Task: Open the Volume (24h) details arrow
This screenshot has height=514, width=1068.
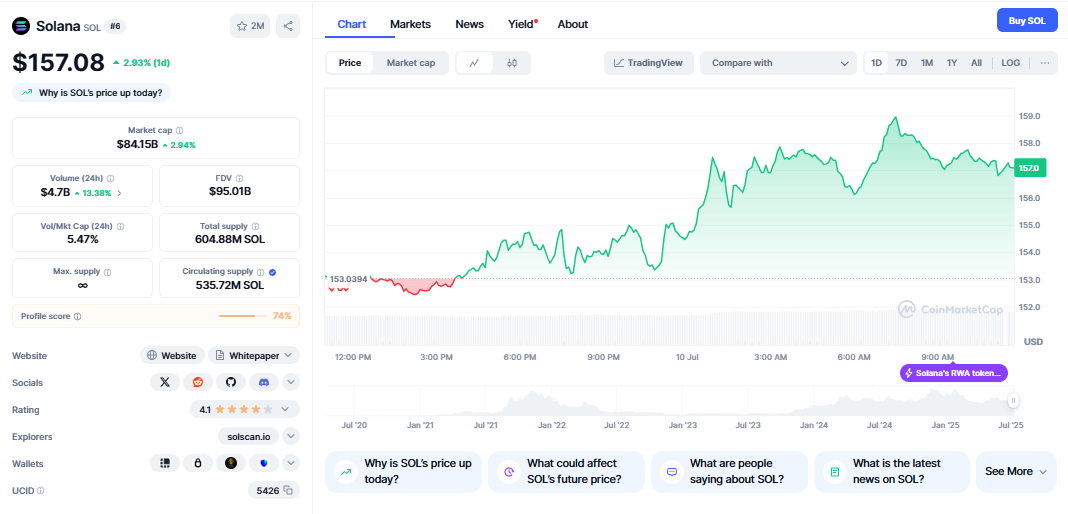Action: click(x=120, y=193)
